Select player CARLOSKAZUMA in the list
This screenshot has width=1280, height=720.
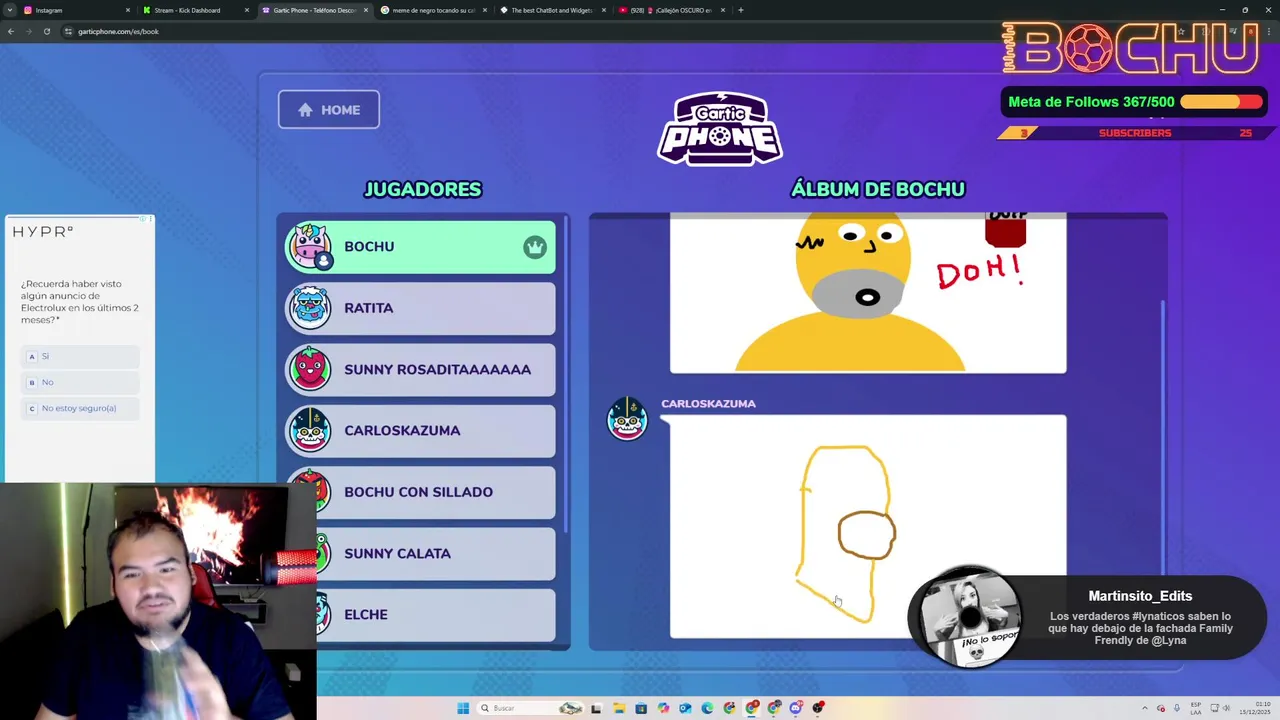[420, 430]
